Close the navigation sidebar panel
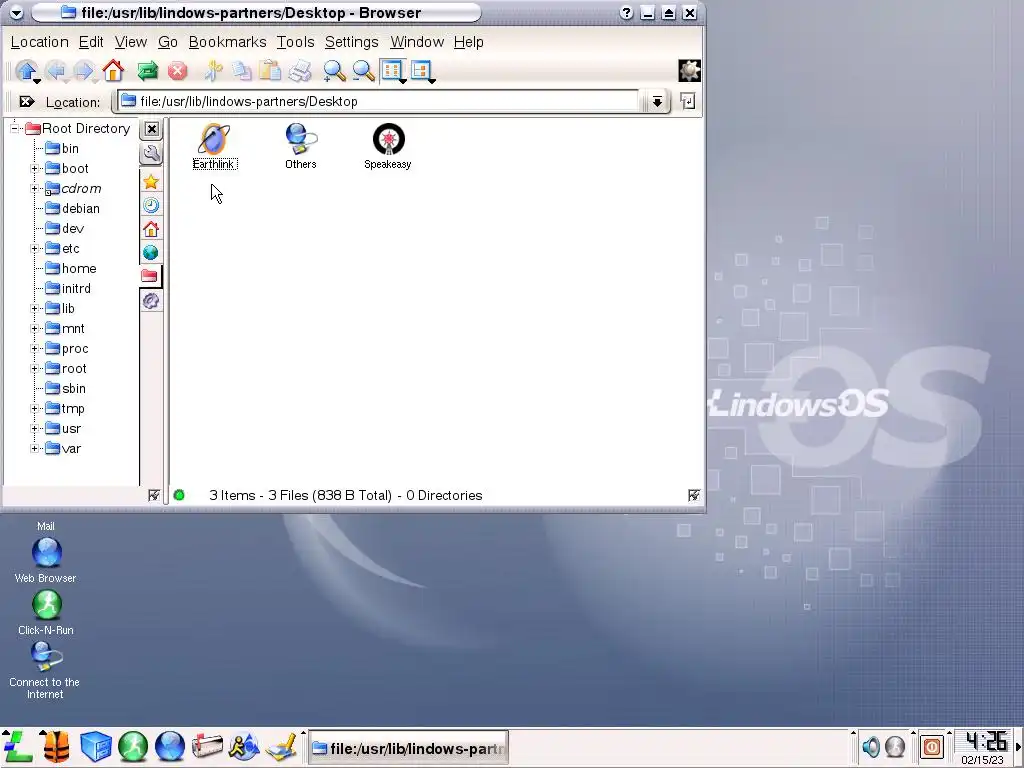 [x=152, y=129]
